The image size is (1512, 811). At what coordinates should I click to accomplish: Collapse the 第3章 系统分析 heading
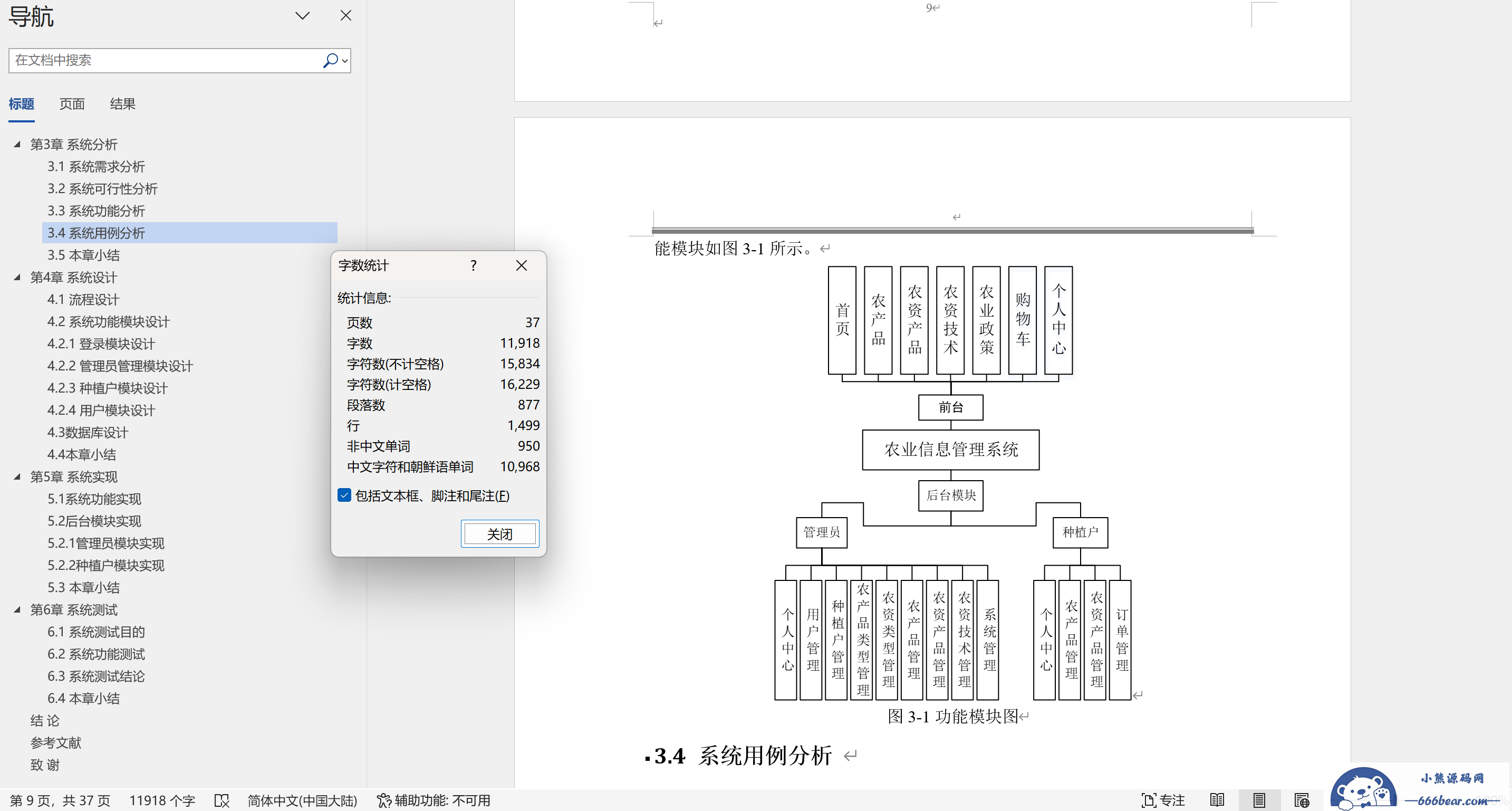17,145
